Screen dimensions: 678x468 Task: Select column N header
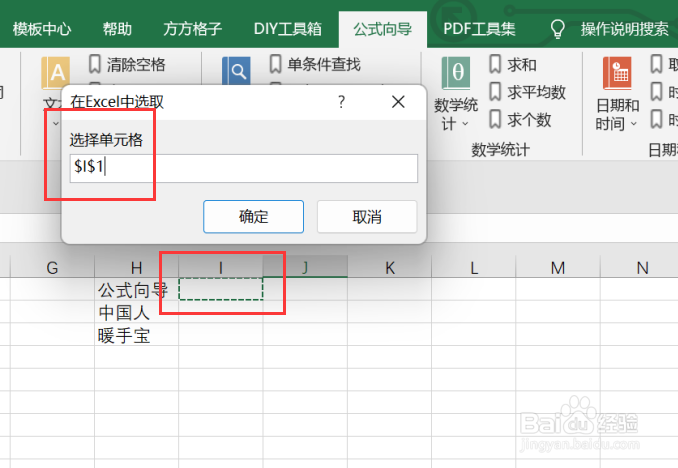coord(642,268)
